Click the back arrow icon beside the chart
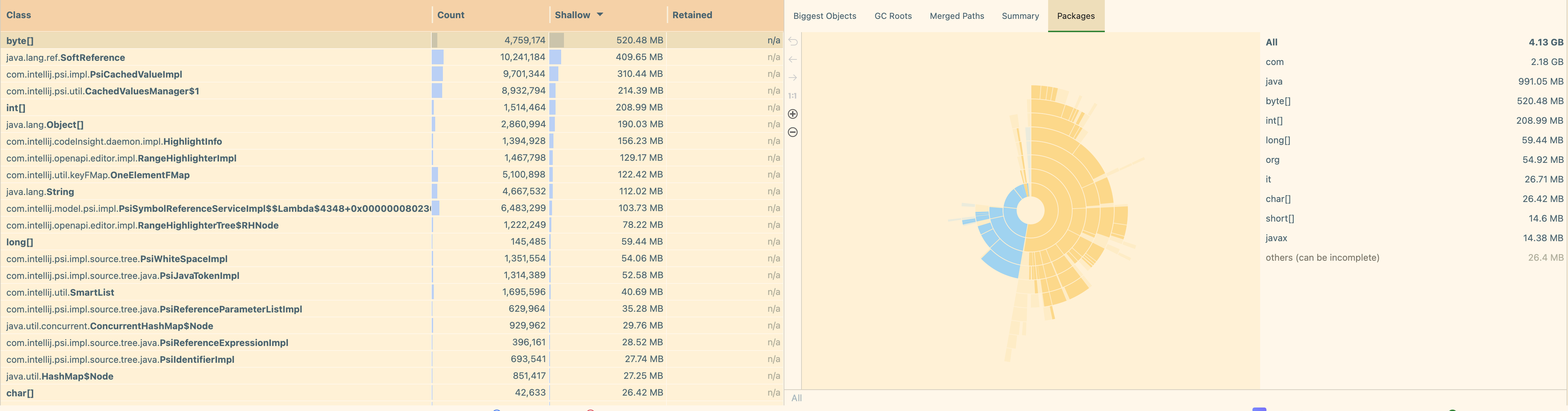 792,59
